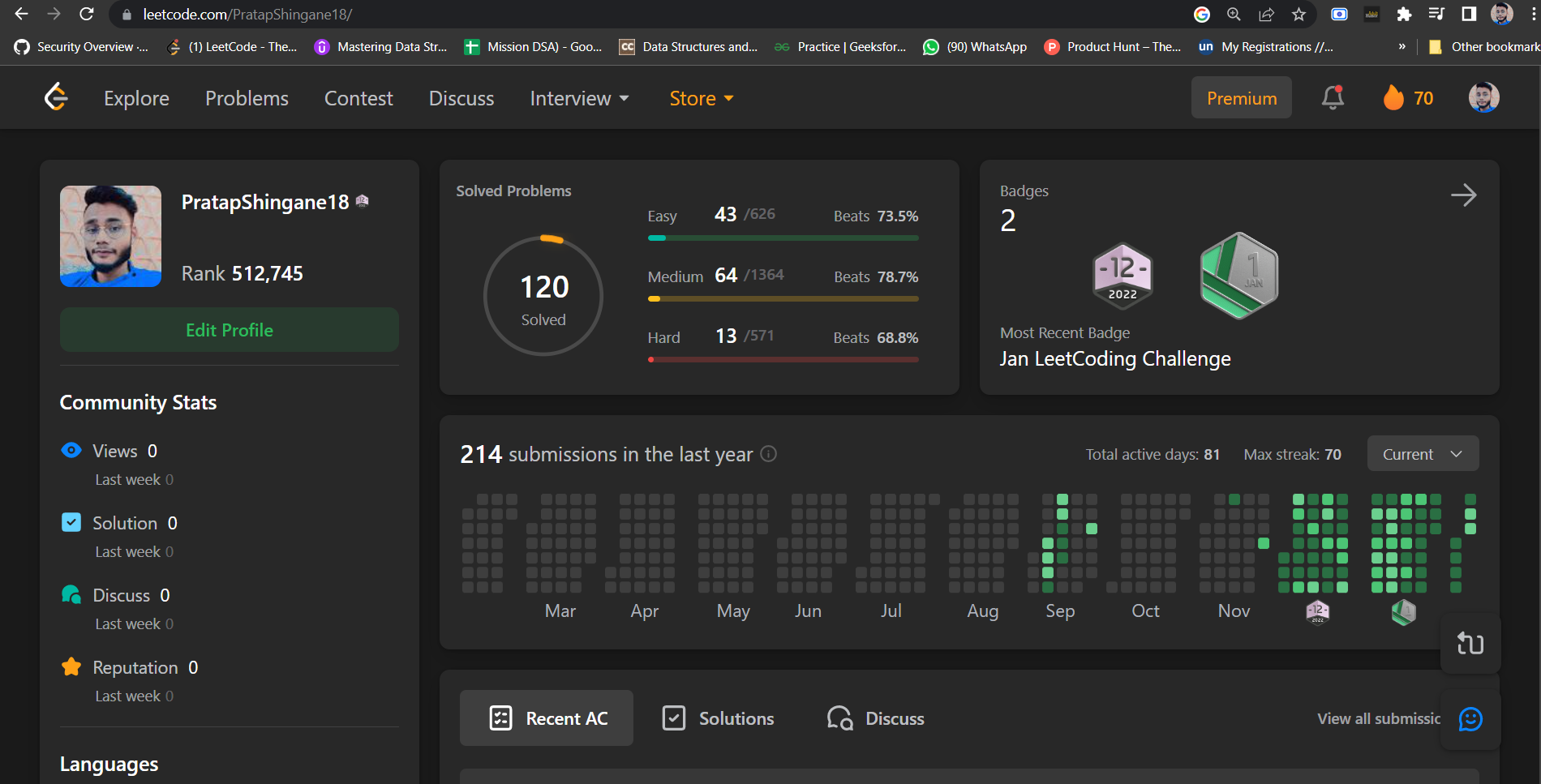The image size is (1541, 784).
Task: Click the Hard problems progress bar
Action: [x=783, y=360]
